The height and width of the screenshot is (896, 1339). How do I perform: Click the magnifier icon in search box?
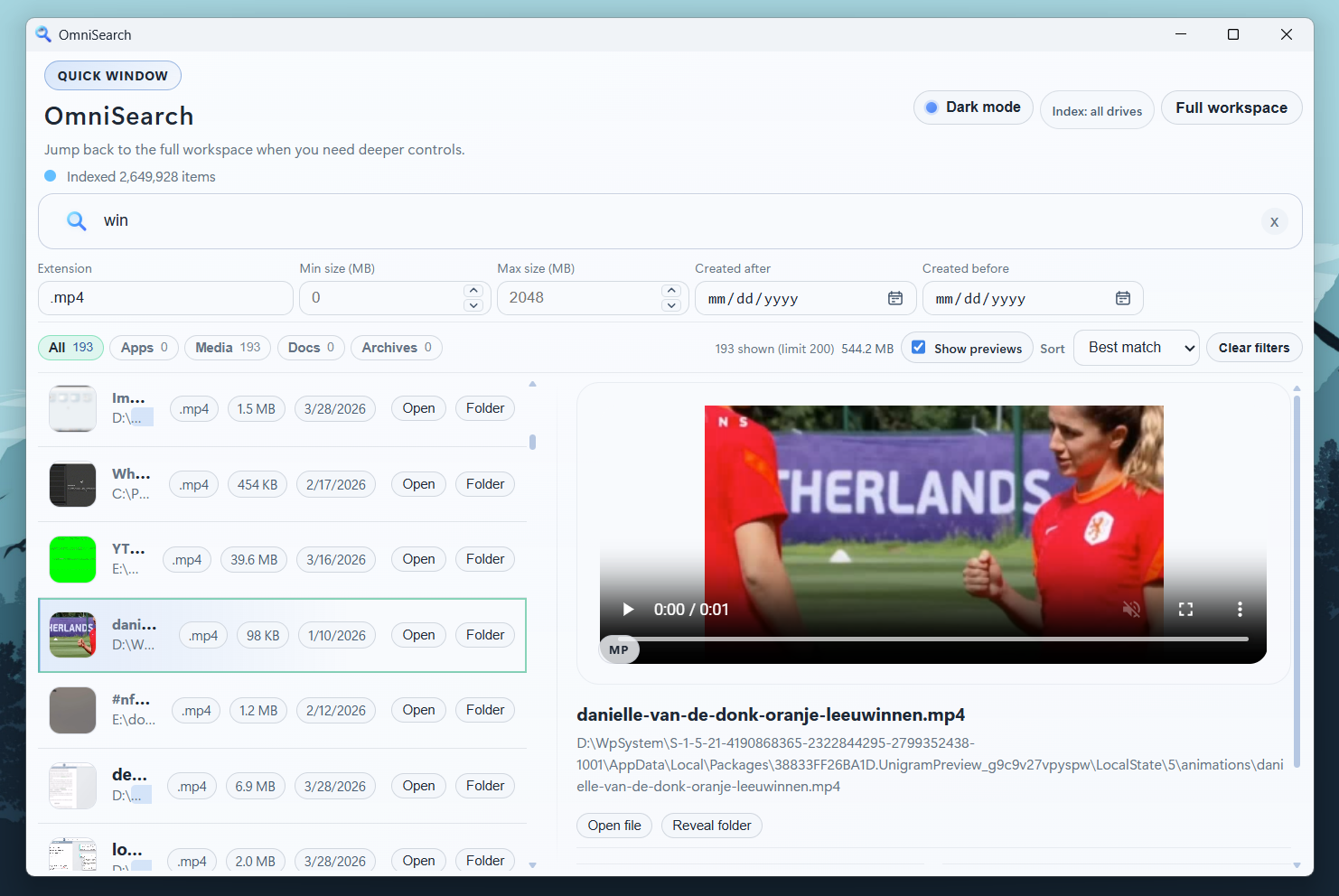[77, 221]
